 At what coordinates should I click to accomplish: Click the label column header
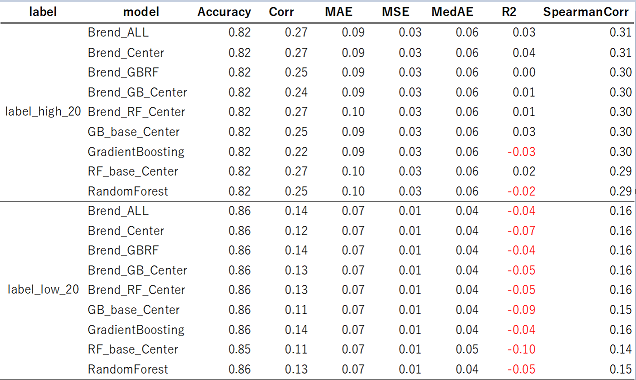[x=43, y=12]
